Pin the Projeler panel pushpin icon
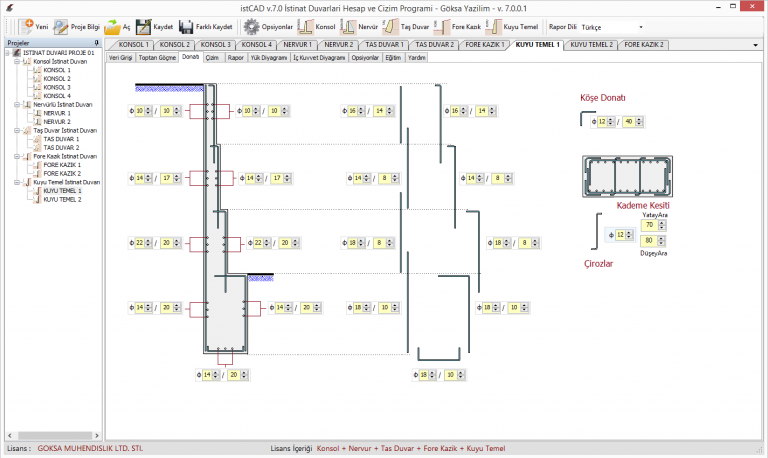Screen dimensions: 768x458 [96, 43]
